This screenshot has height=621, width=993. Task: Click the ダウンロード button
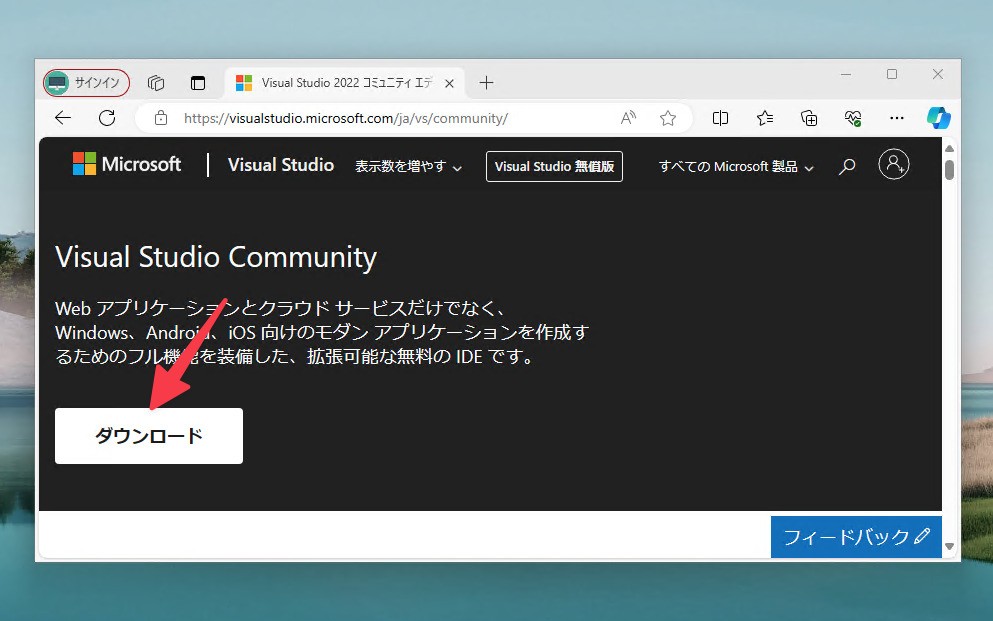click(x=149, y=436)
